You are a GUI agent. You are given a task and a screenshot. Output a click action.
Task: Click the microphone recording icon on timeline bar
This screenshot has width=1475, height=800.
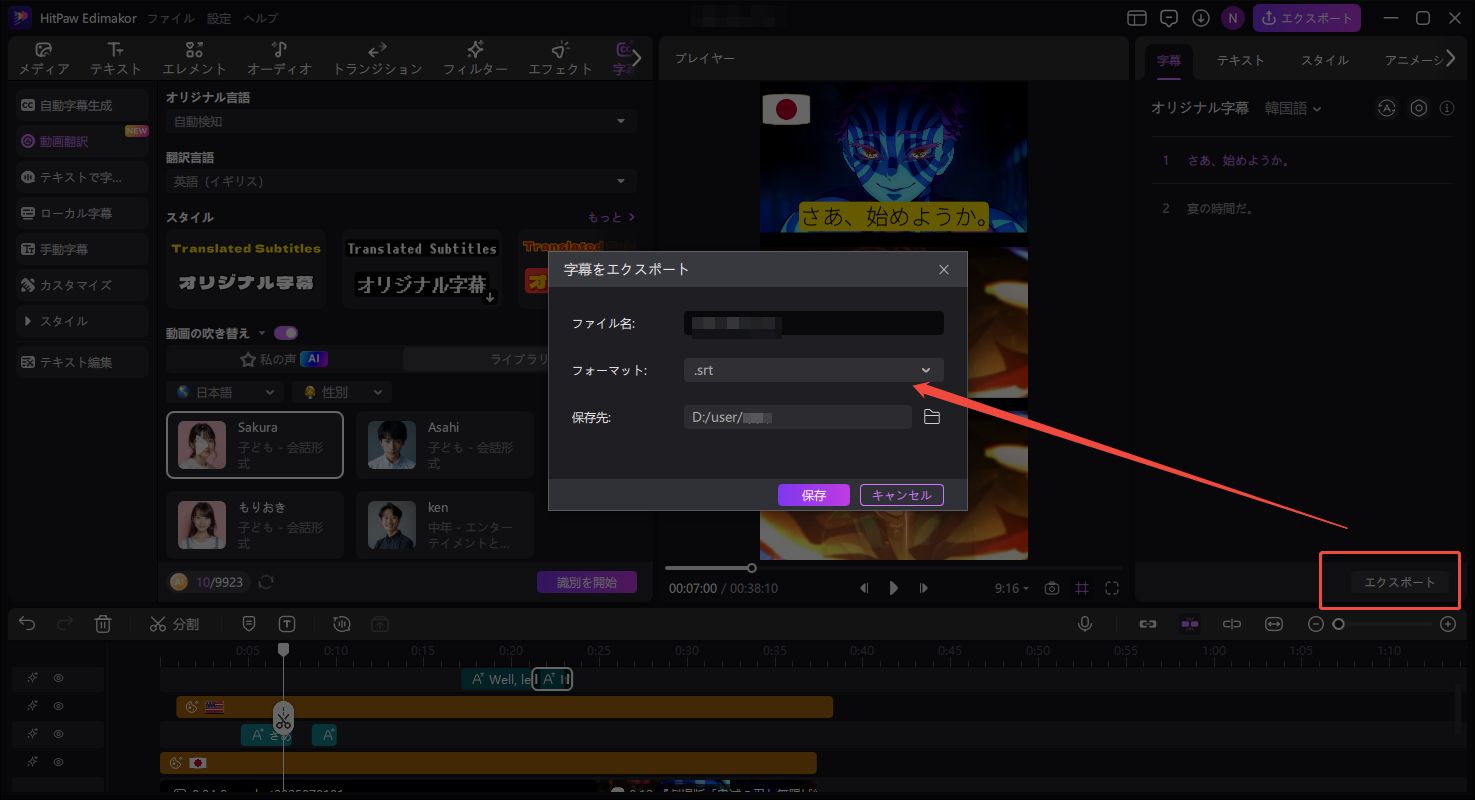[x=1085, y=623]
